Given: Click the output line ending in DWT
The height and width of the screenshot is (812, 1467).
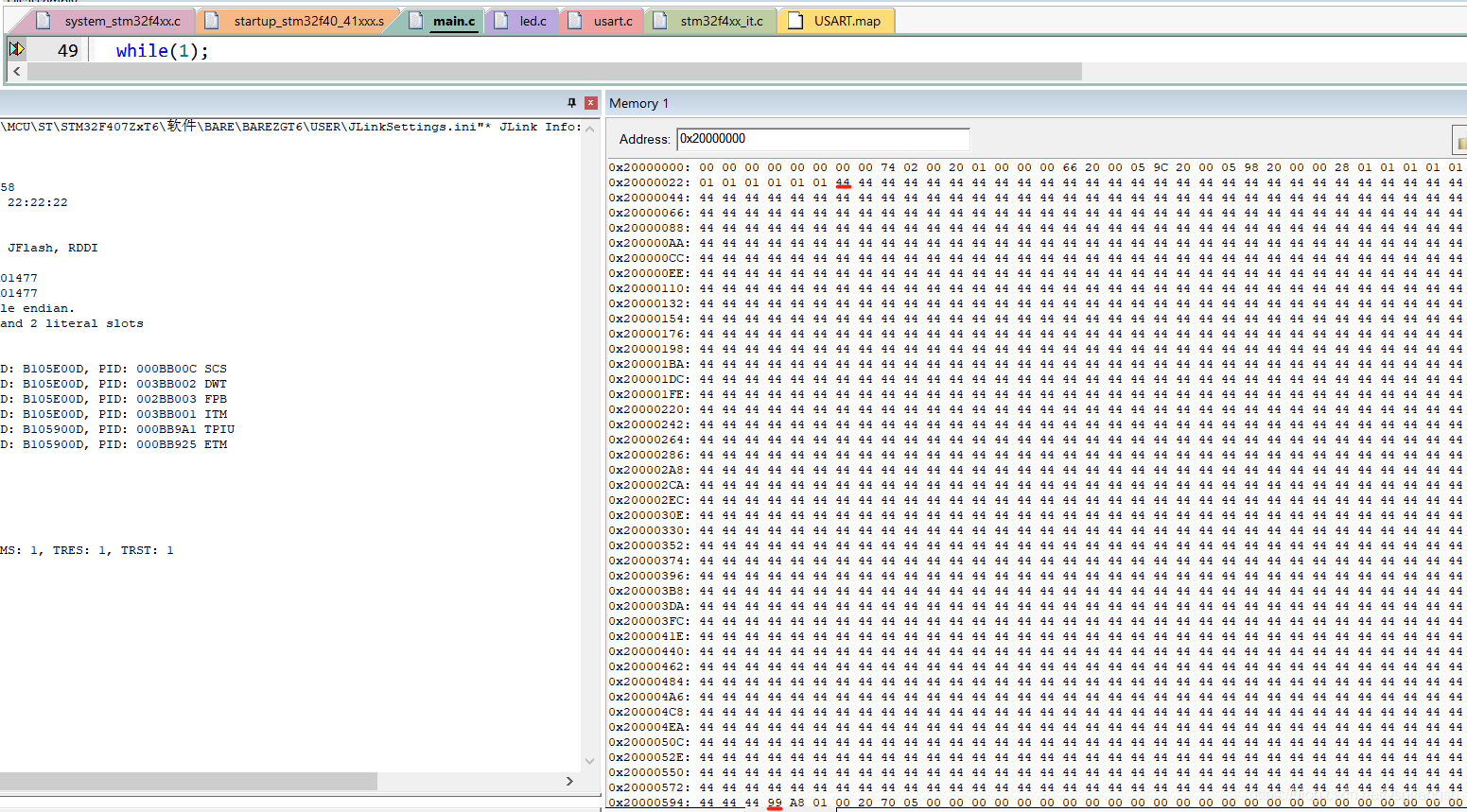Looking at the screenshot, I should click(114, 384).
